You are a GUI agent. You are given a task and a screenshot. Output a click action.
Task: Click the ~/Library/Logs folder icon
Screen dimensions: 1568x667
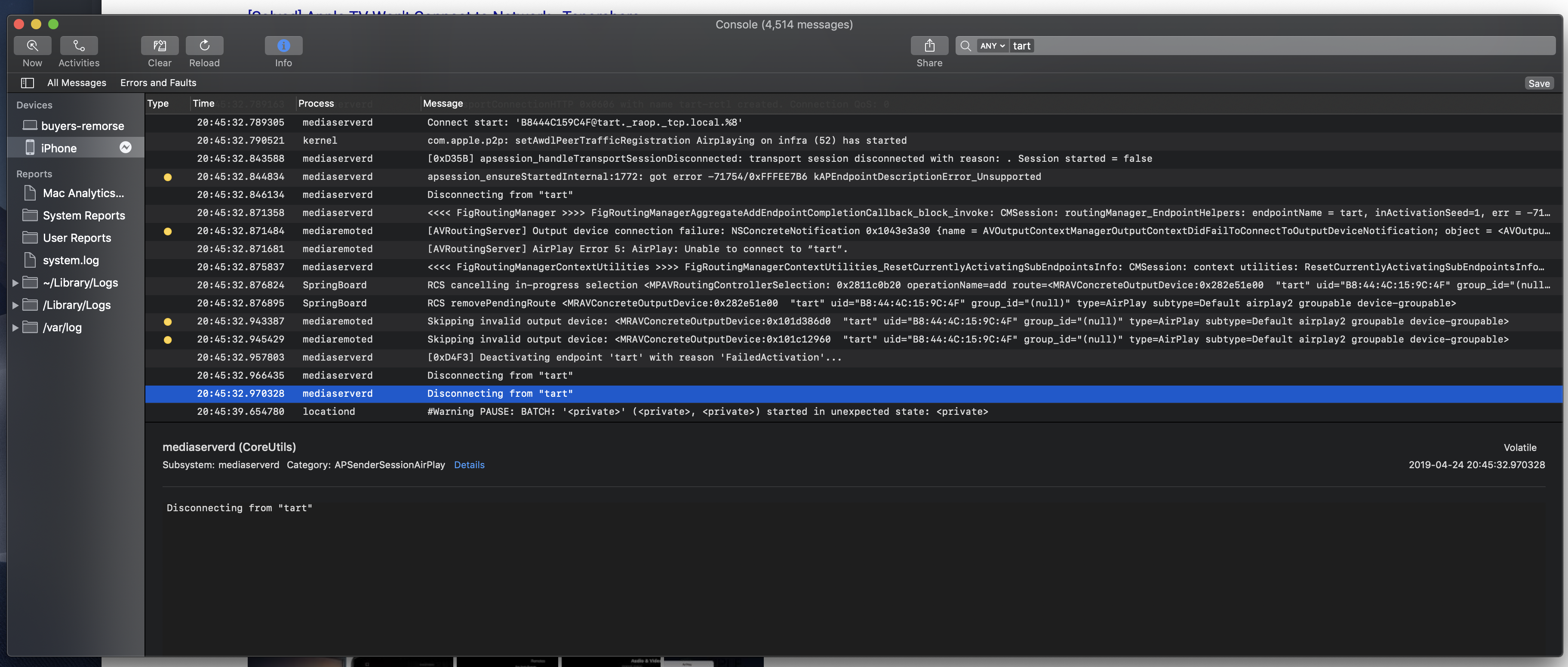[30, 282]
